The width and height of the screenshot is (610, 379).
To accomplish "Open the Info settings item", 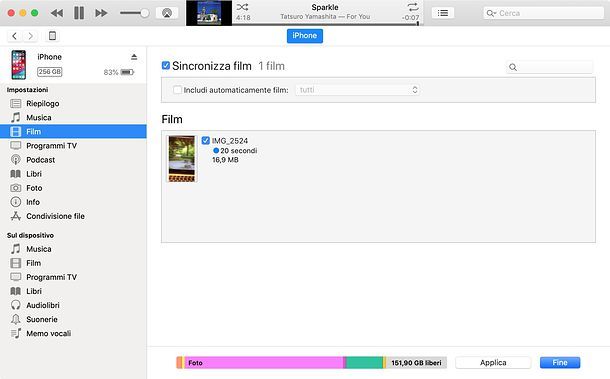I will pos(73,202).
